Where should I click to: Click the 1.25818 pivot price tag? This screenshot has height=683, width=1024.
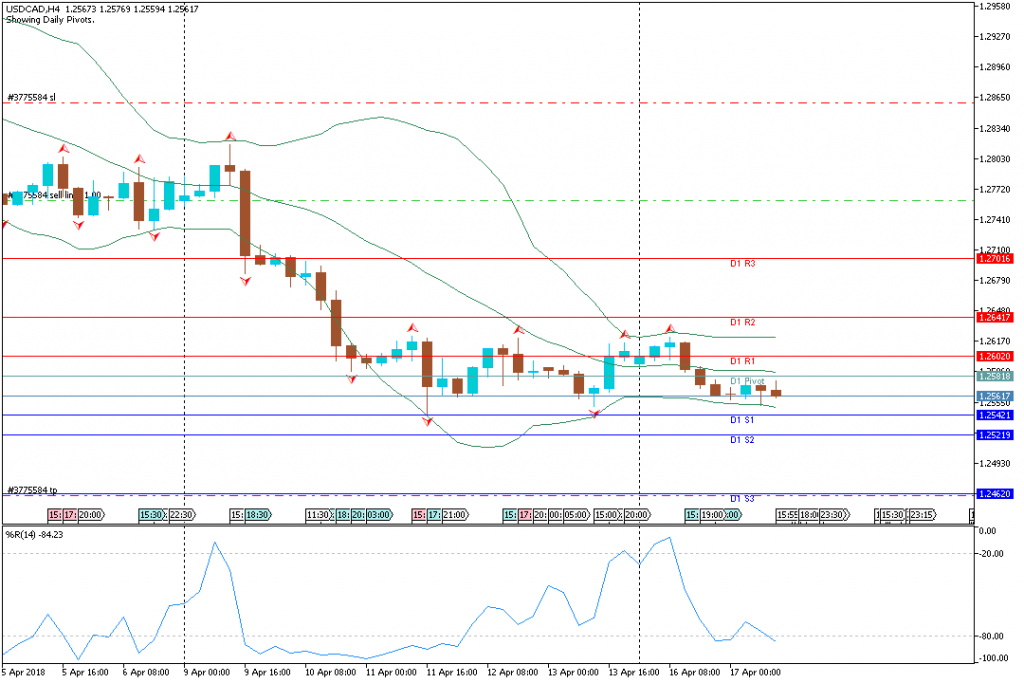point(995,376)
